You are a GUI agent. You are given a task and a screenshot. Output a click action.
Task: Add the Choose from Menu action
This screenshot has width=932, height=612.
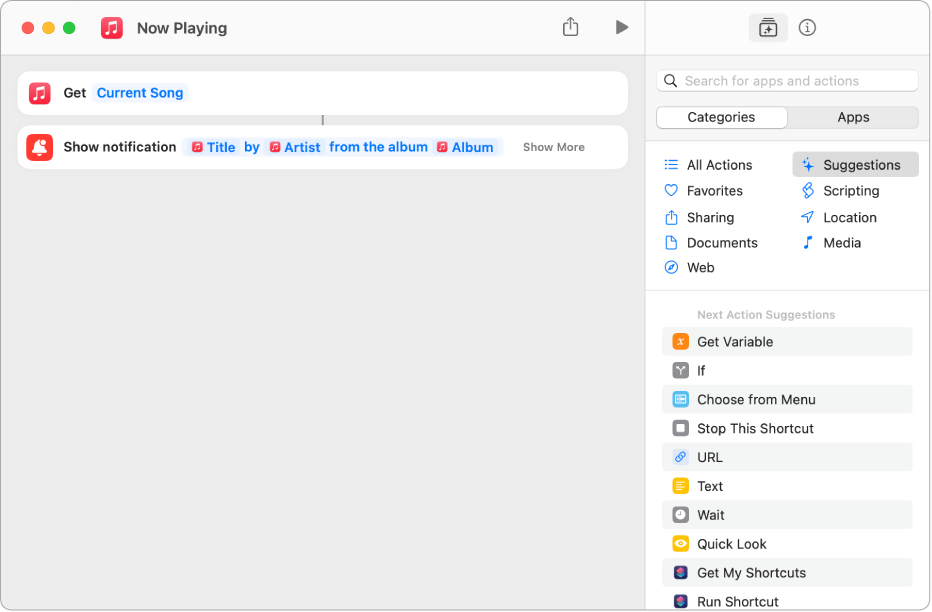(x=756, y=400)
